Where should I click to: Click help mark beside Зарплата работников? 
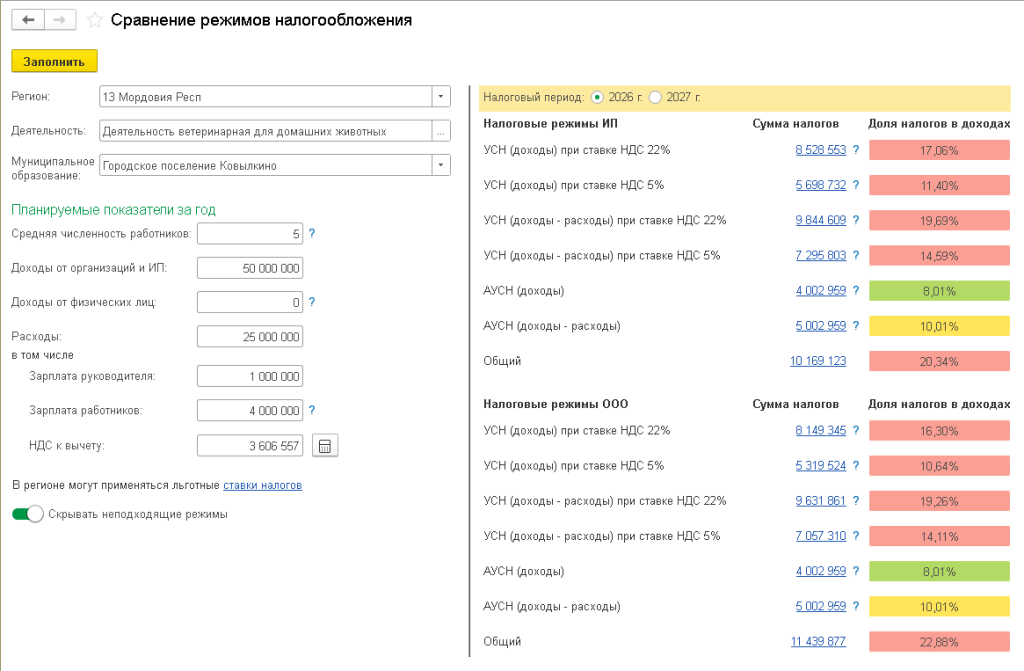coord(312,410)
